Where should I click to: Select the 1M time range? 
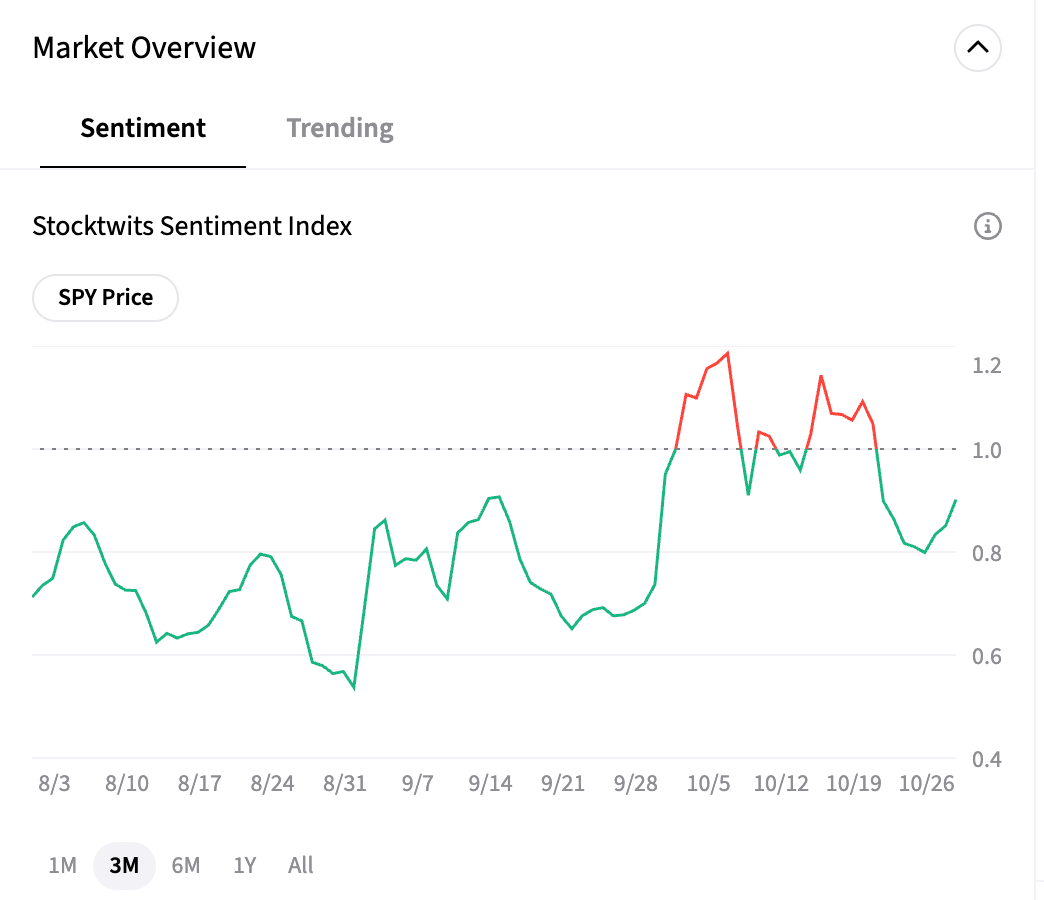pyautogui.click(x=62, y=865)
